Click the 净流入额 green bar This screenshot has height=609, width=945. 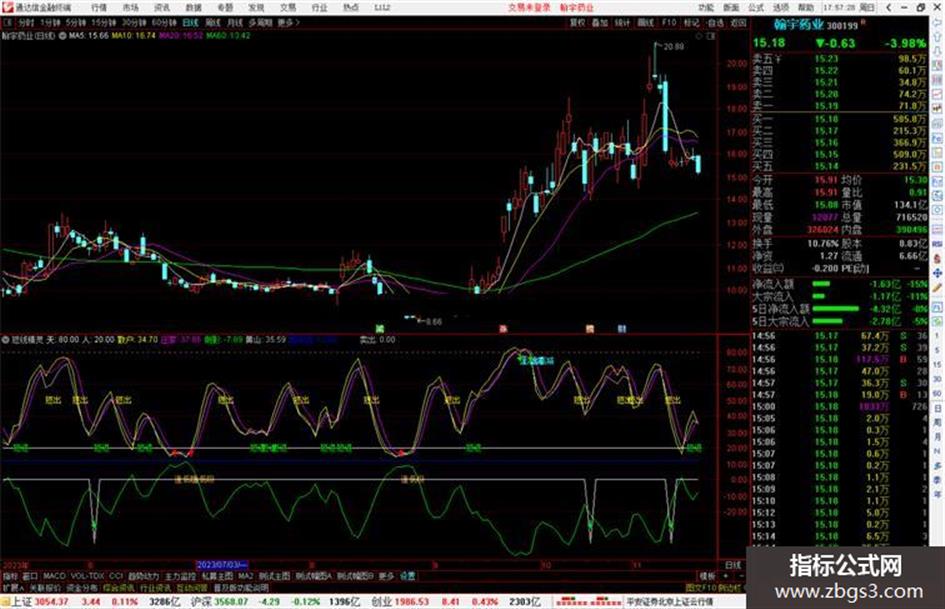click(821, 283)
